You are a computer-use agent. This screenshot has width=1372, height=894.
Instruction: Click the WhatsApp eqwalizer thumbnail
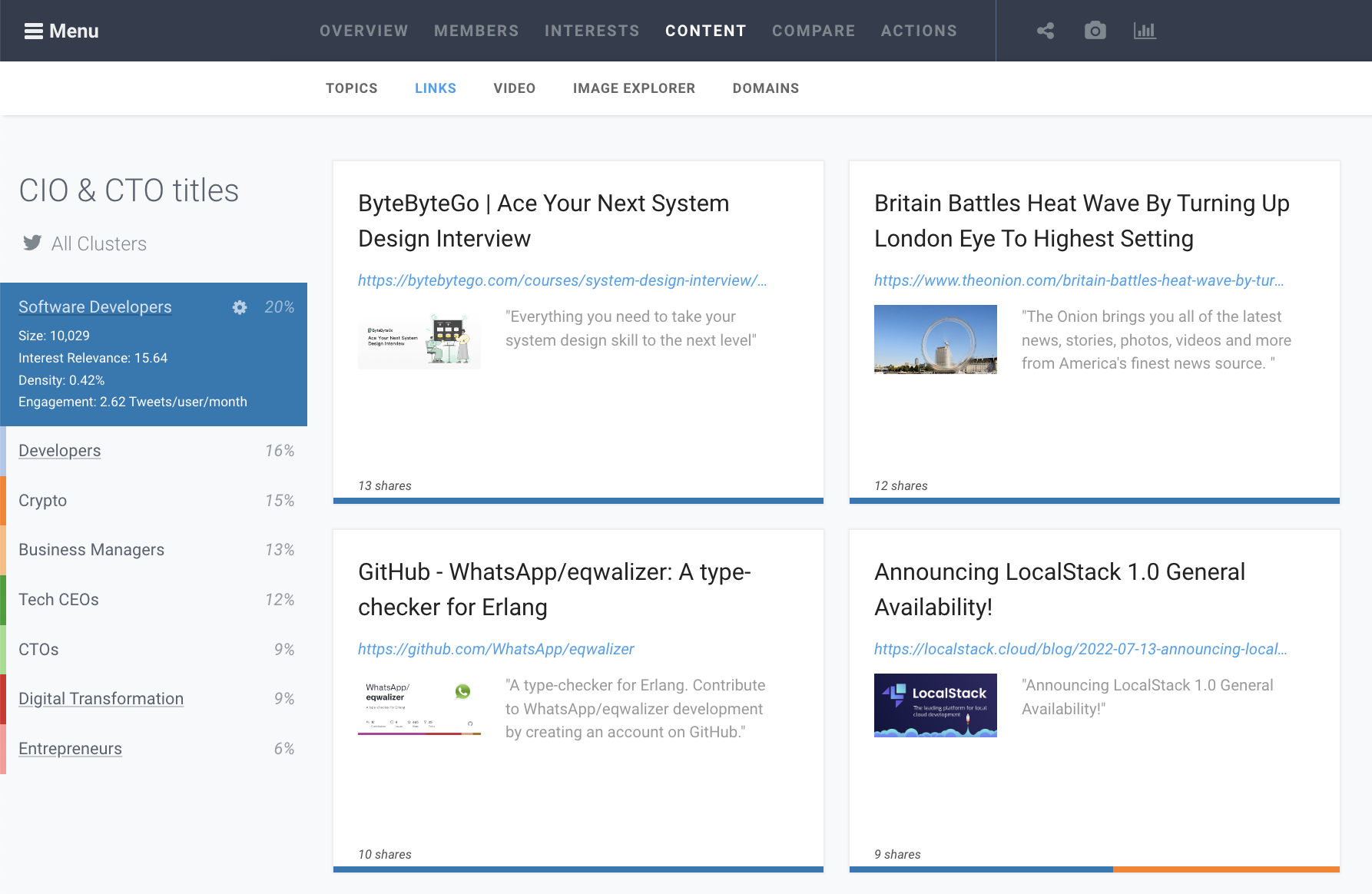(419, 705)
